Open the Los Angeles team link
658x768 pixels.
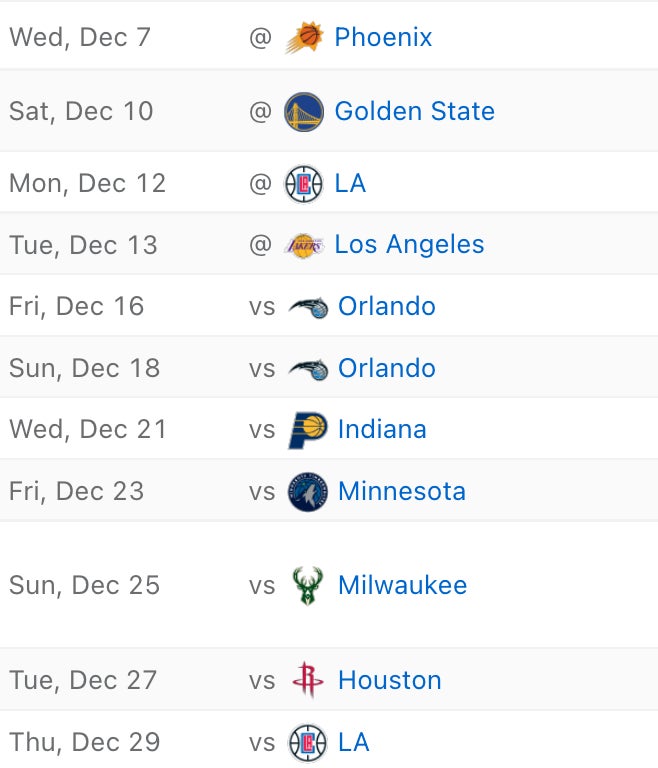(x=409, y=245)
